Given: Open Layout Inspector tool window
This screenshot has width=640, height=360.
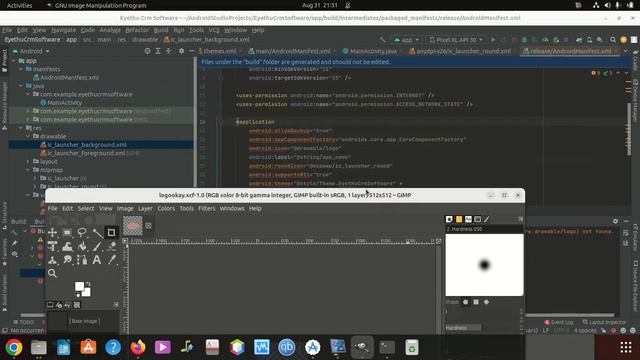Looking at the screenshot, I should pos(604,322).
